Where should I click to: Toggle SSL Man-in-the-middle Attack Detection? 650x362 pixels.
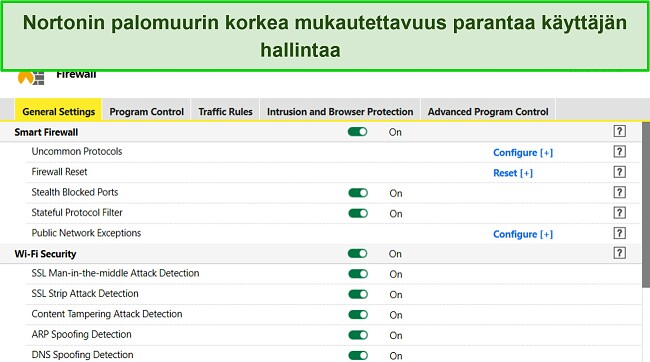pos(358,274)
